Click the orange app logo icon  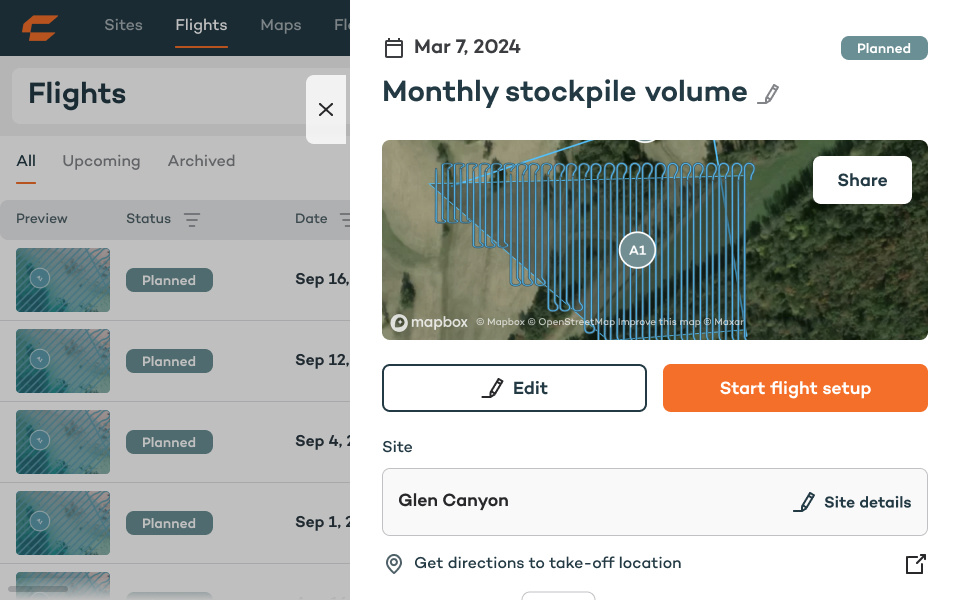[x=40, y=27]
